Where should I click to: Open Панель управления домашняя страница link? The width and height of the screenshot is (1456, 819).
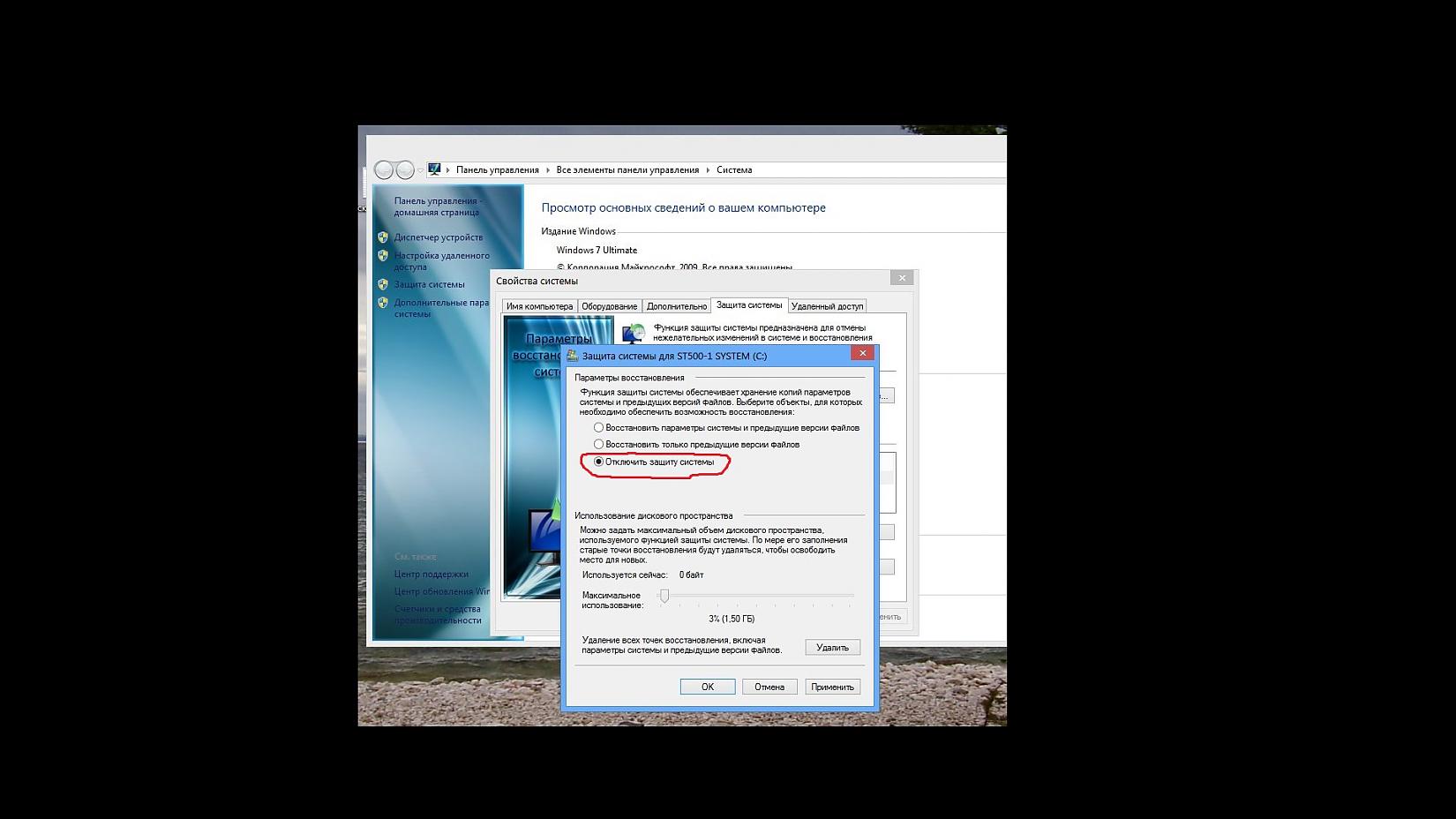coord(438,207)
